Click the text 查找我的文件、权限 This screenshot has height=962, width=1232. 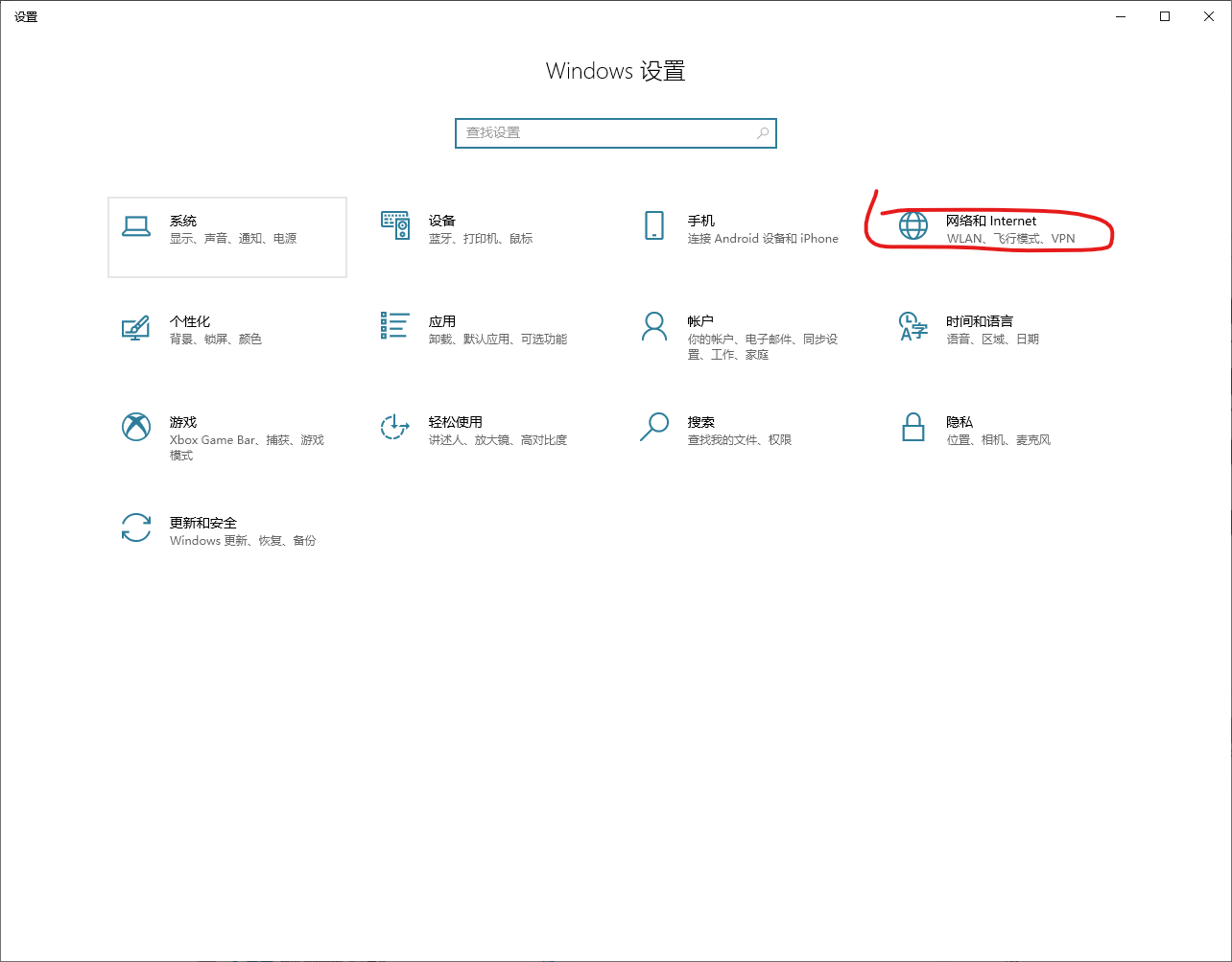(740, 440)
